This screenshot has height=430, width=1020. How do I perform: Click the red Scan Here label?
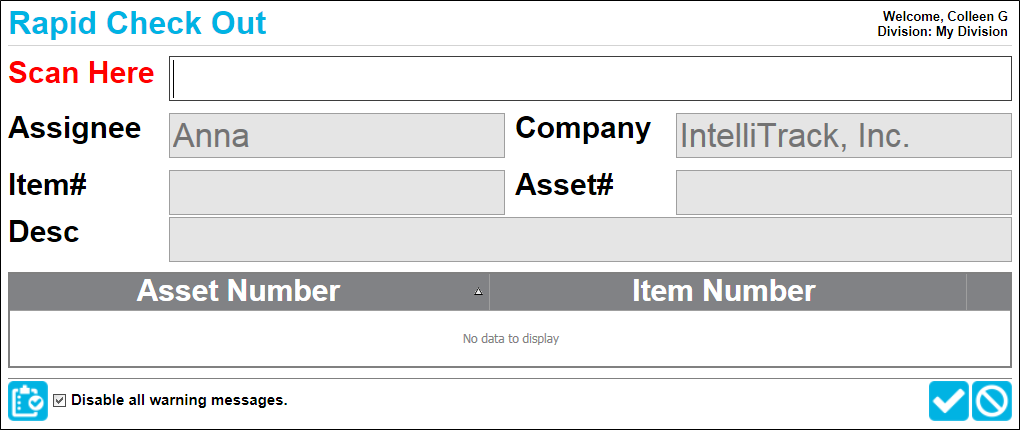pyautogui.click(x=81, y=73)
